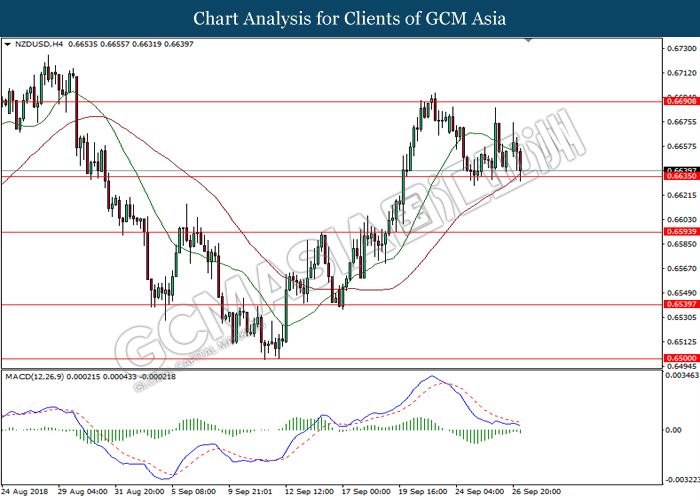
Task: Click the '29 Aug 04:00' time label
Action: (x=83, y=492)
